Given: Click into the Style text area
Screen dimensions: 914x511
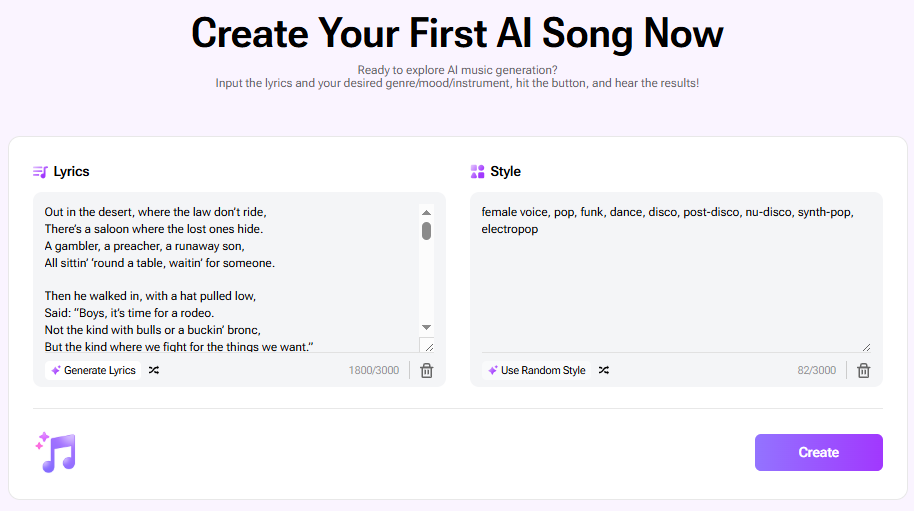Looking at the screenshot, I should coord(676,277).
